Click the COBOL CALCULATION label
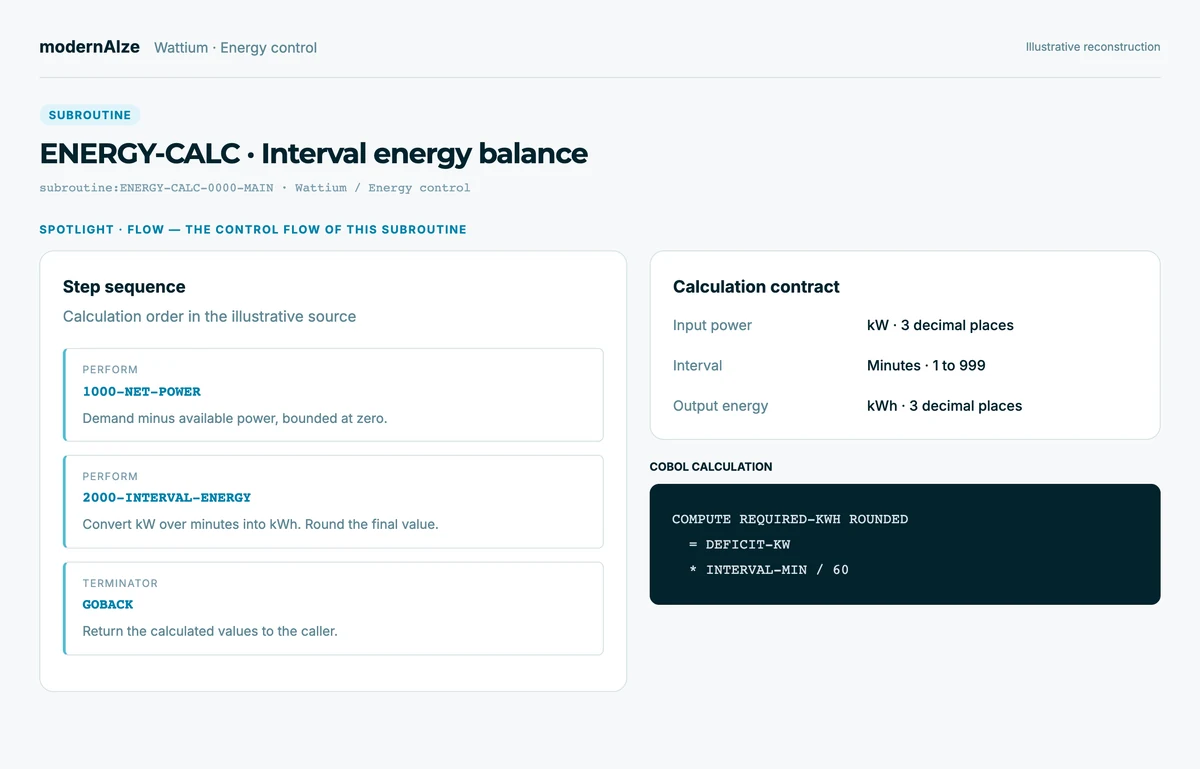Image resolution: width=1200 pixels, height=769 pixels. 711,467
